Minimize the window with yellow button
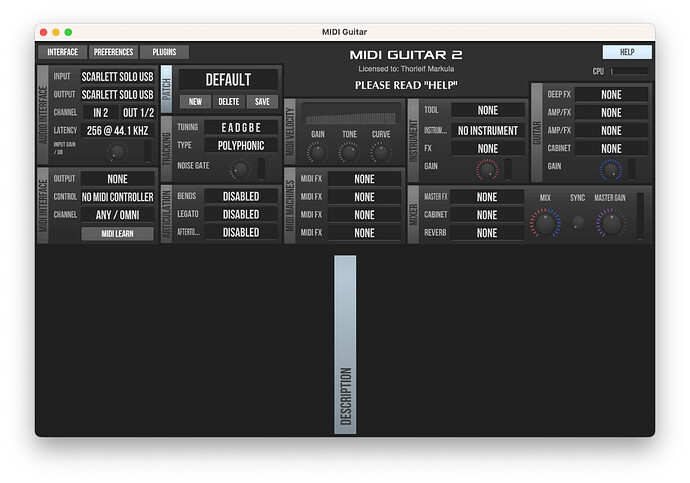The height and width of the screenshot is (483, 690). click(x=56, y=32)
